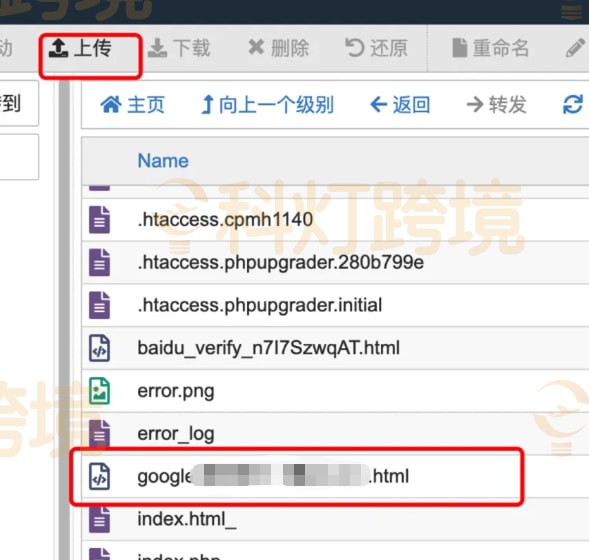The image size is (589, 560).
Task: Click the code icon of baidu_verify html file
Action: [x=100, y=348]
